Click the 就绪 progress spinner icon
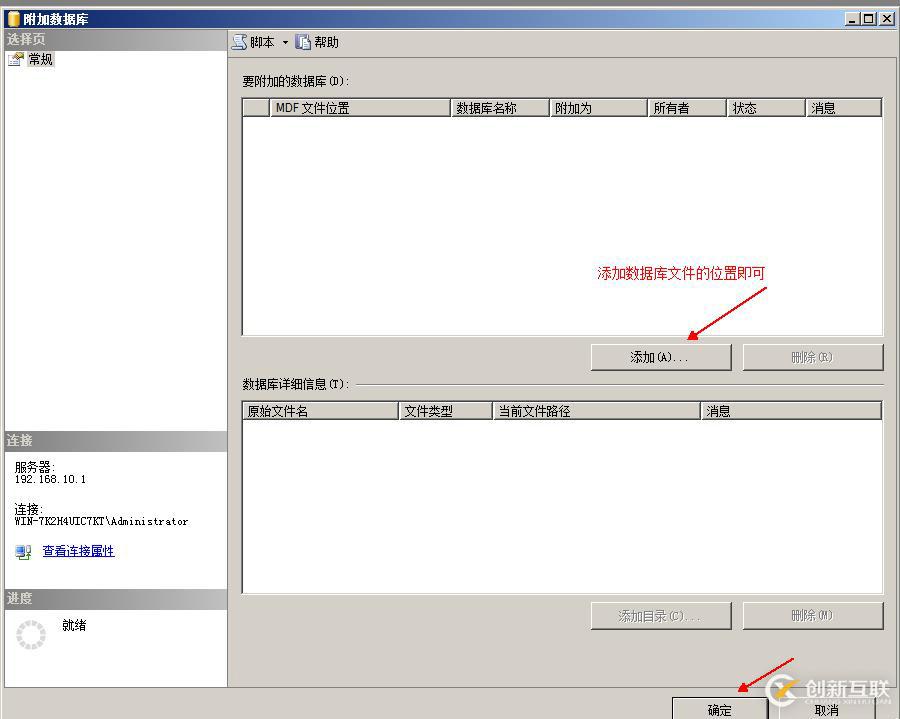The width and height of the screenshot is (900, 719). pos(30,635)
